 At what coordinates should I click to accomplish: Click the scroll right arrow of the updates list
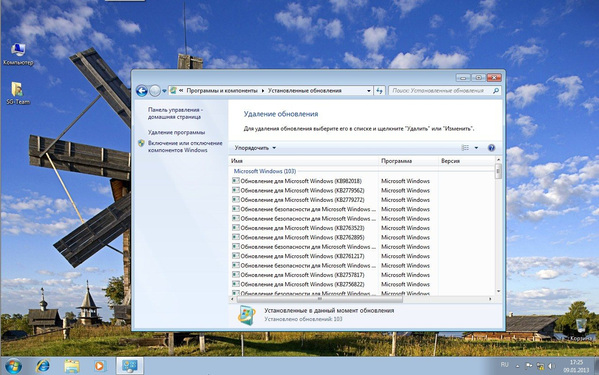(490, 299)
